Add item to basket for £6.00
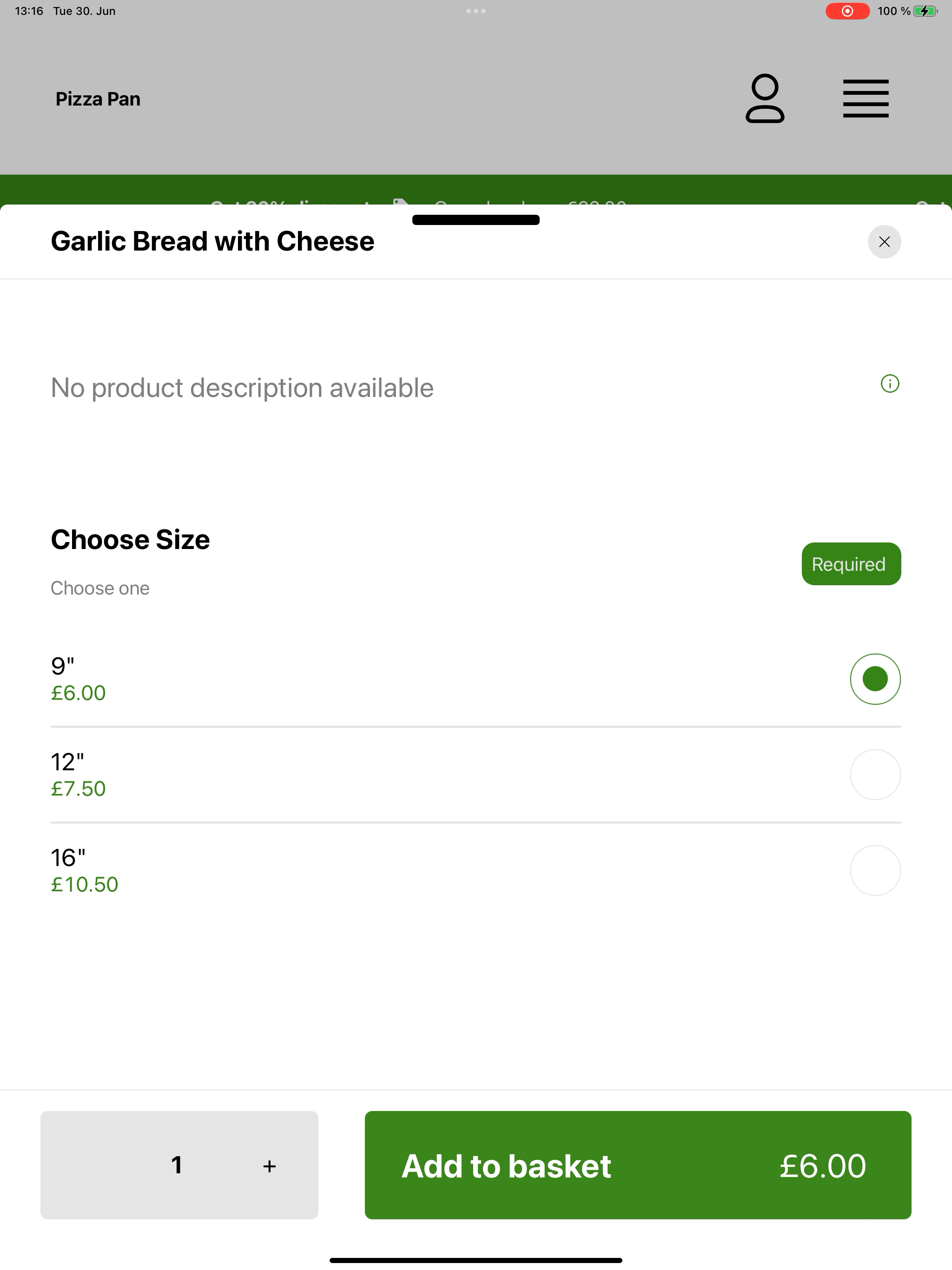Screen dimensions: 952x1270 [x=638, y=1165]
